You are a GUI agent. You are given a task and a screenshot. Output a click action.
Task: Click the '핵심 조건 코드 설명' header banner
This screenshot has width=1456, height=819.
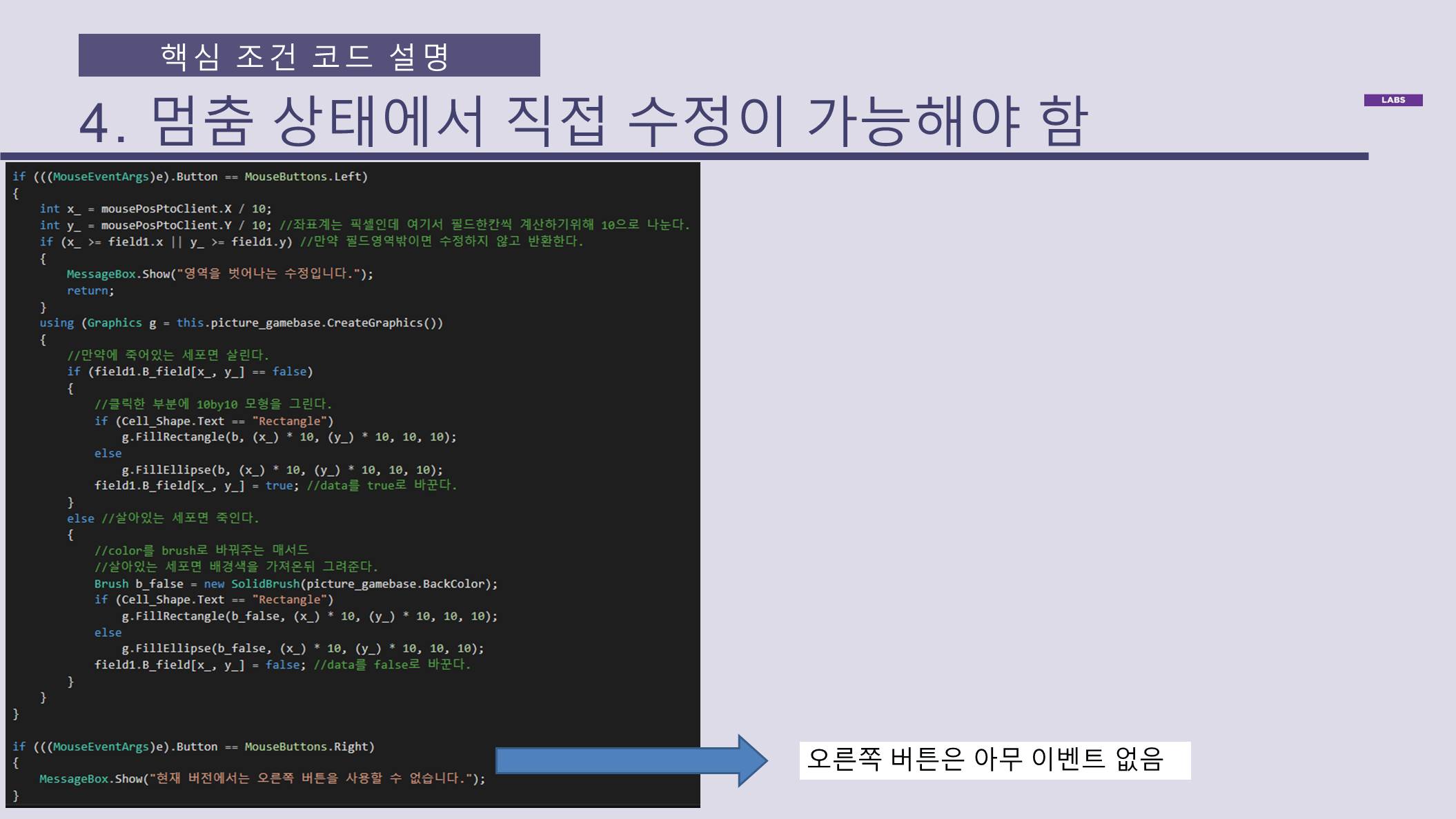[x=308, y=56]
